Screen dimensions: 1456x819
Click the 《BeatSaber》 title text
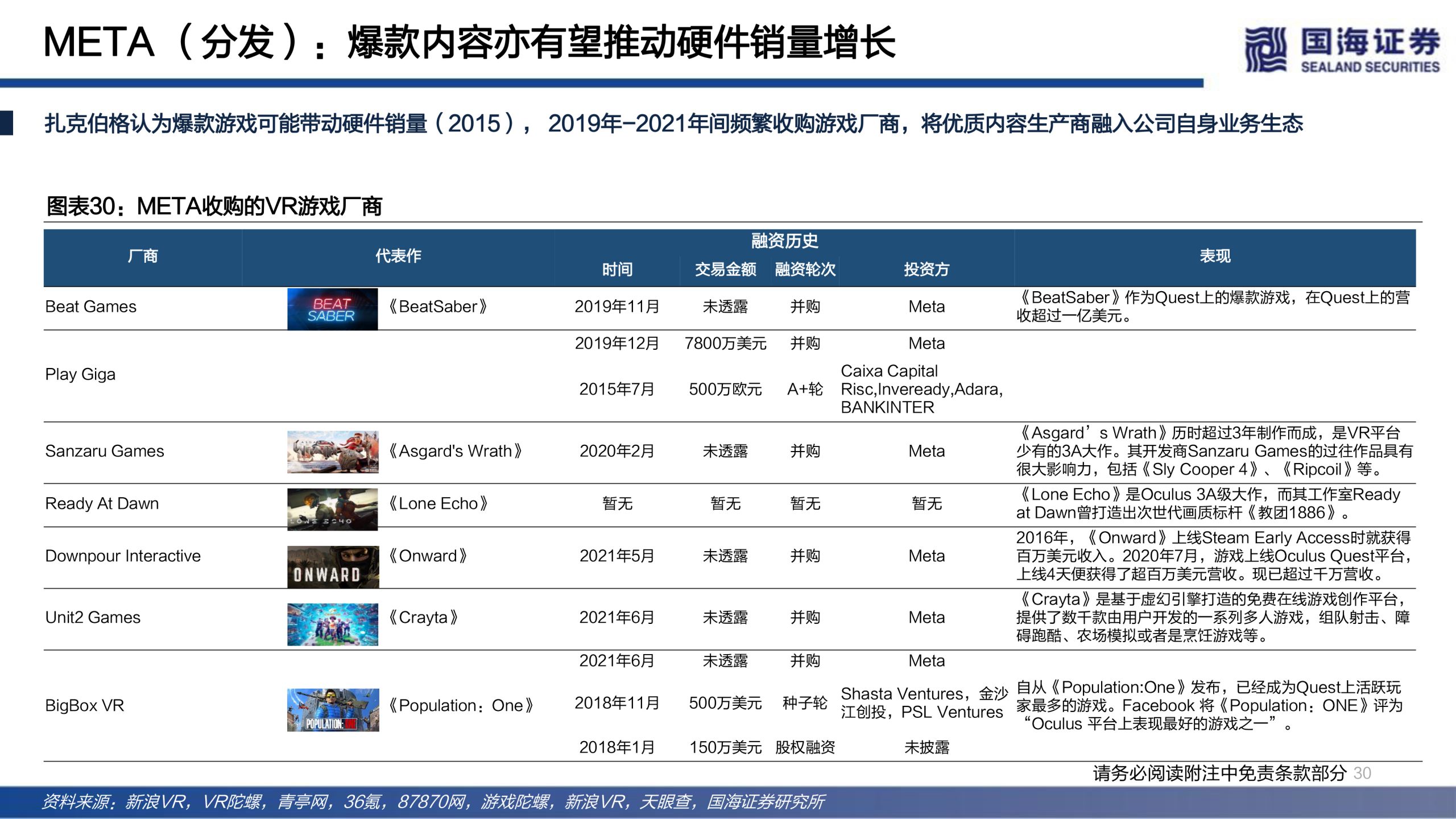pyautogui.click(x=438, y=307)
